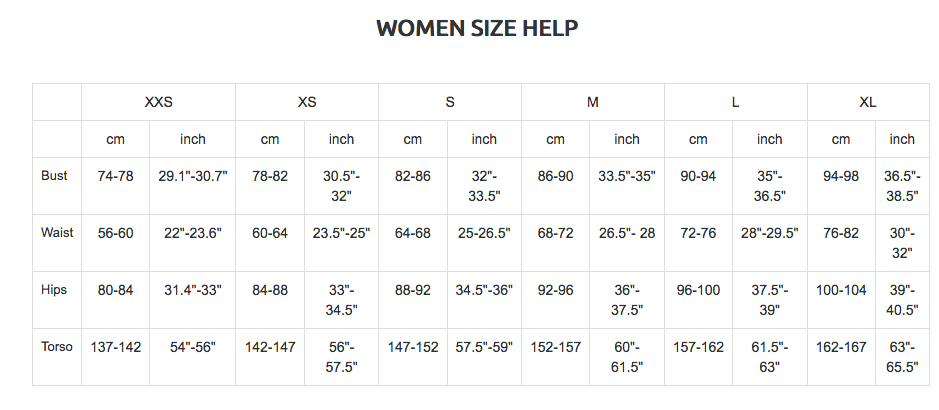Select the 57.5"-59" torso inch cell
939x410 pixels.
pyautogui.click(x=484, y=347)
